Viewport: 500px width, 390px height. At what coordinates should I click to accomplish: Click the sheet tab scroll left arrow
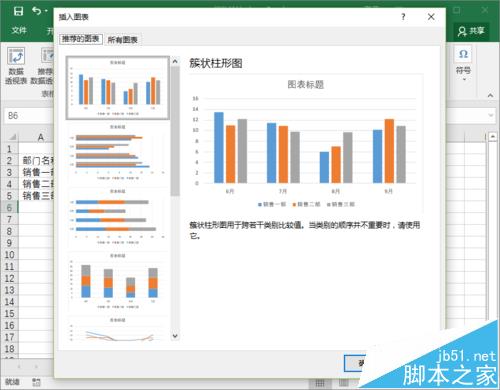(19, 367)
